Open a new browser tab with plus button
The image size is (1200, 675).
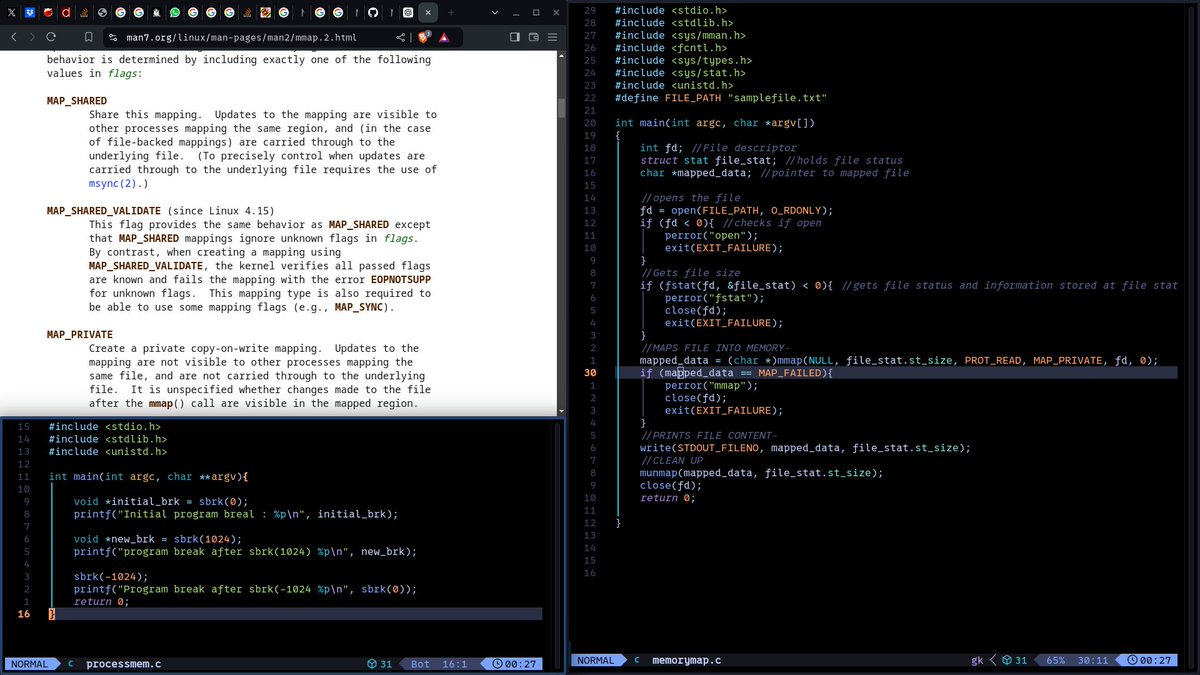coord(451,13)
